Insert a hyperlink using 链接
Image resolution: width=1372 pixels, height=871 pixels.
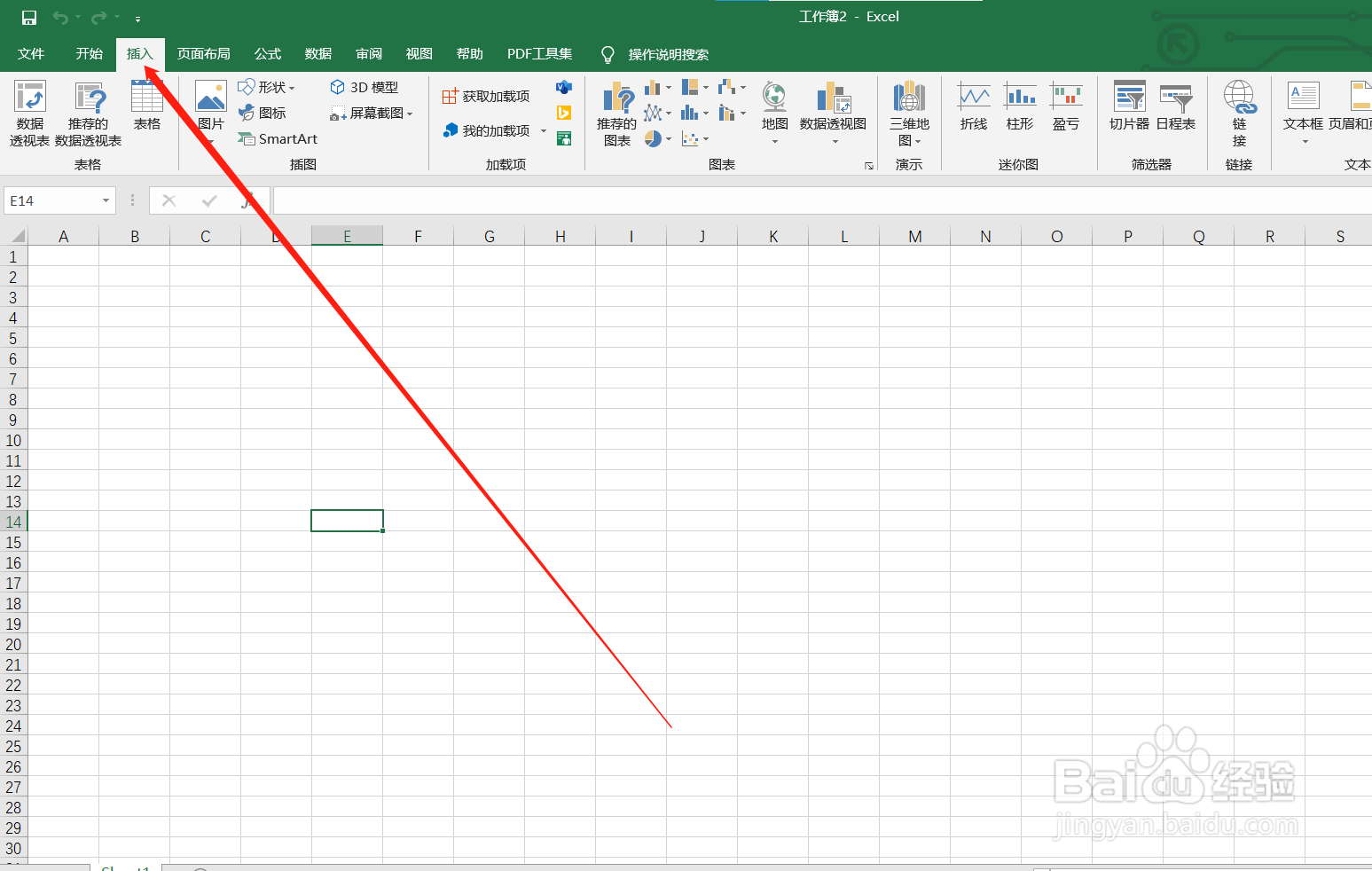point(1239,114)
